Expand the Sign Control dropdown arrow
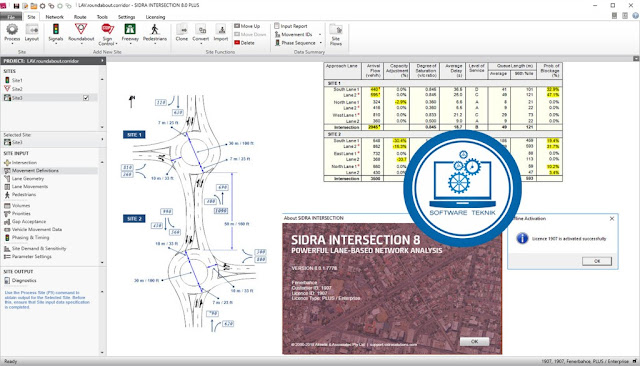This screenshot has width=640, height=366. tap(116, 44)
